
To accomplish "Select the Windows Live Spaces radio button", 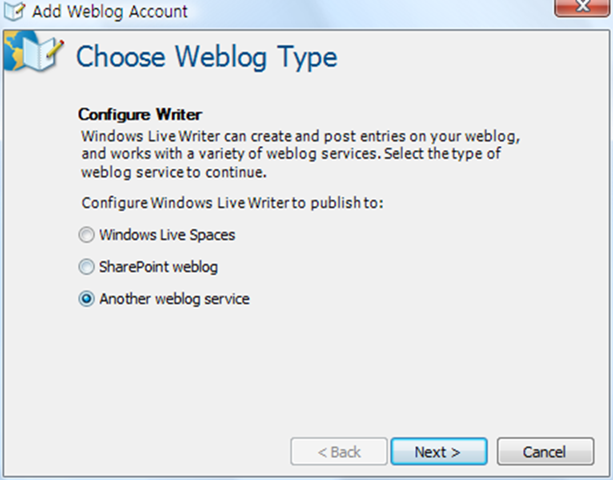I will pyautogui.click(x=87, y=236).
